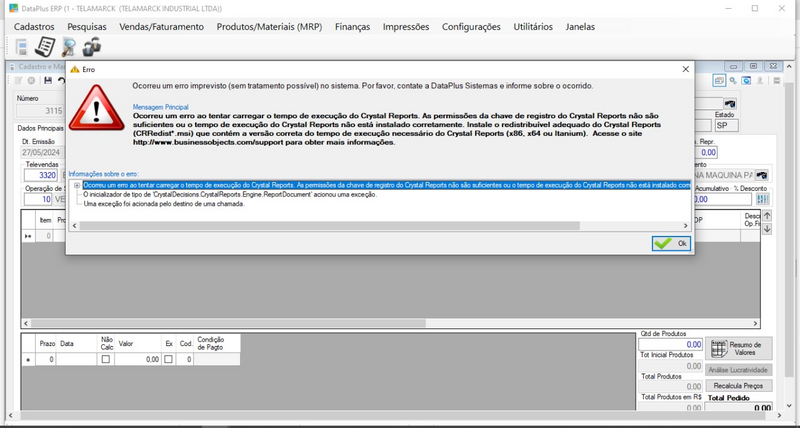
Task: Click the small warning icon in Erro title
Action: pos(75,69)
